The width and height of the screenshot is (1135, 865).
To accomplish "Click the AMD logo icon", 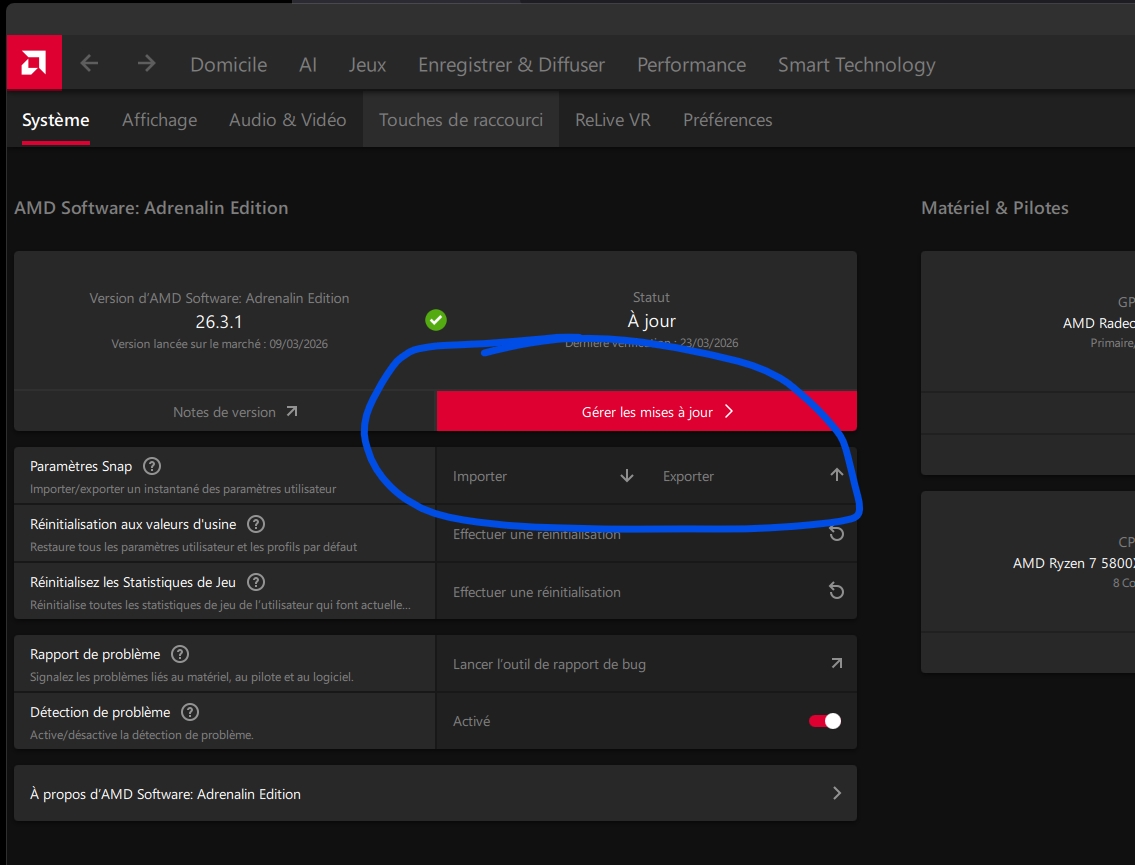I will click(34, 63).
